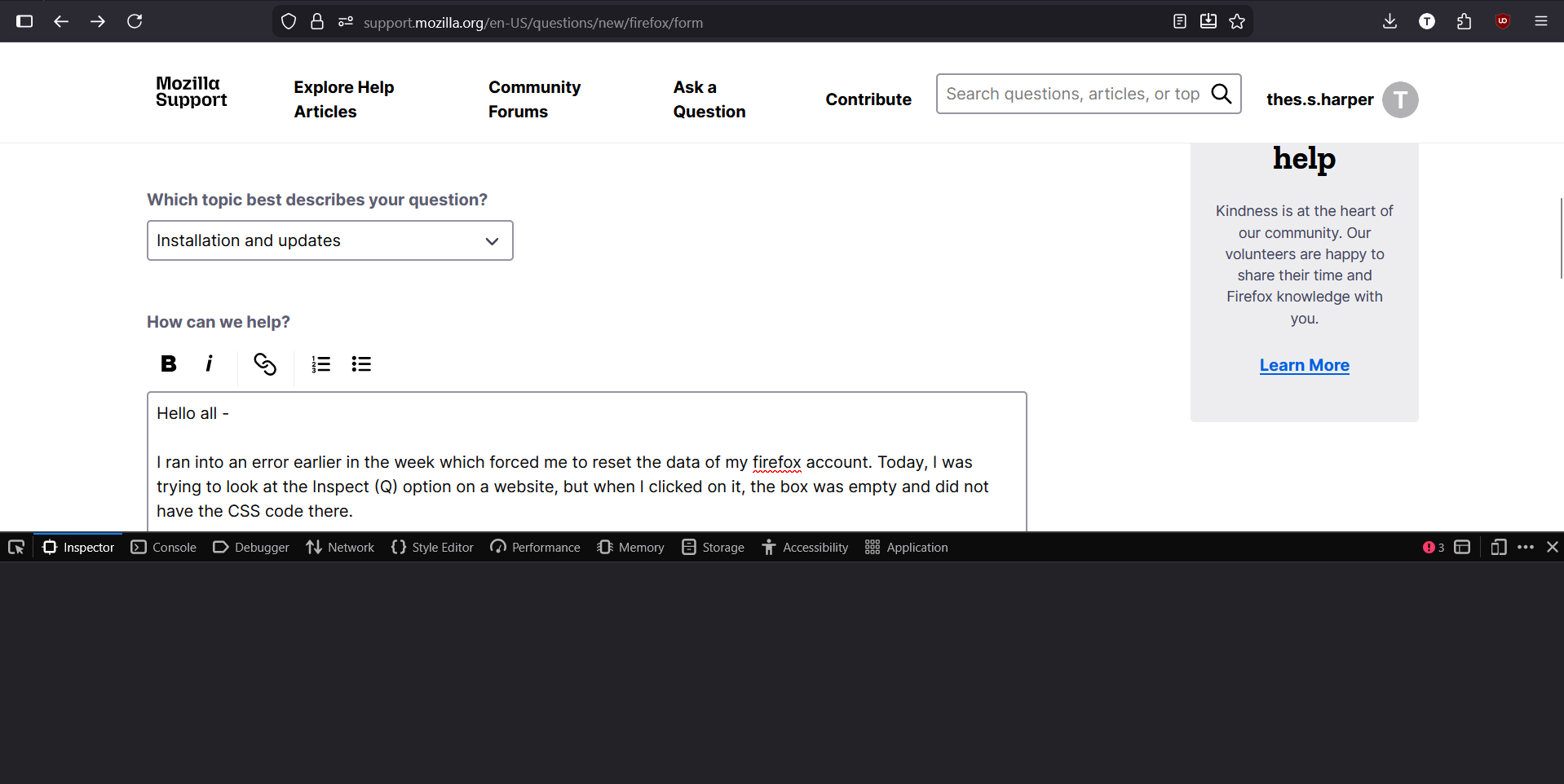Open the Firefox application hamburger menu

1541,21
